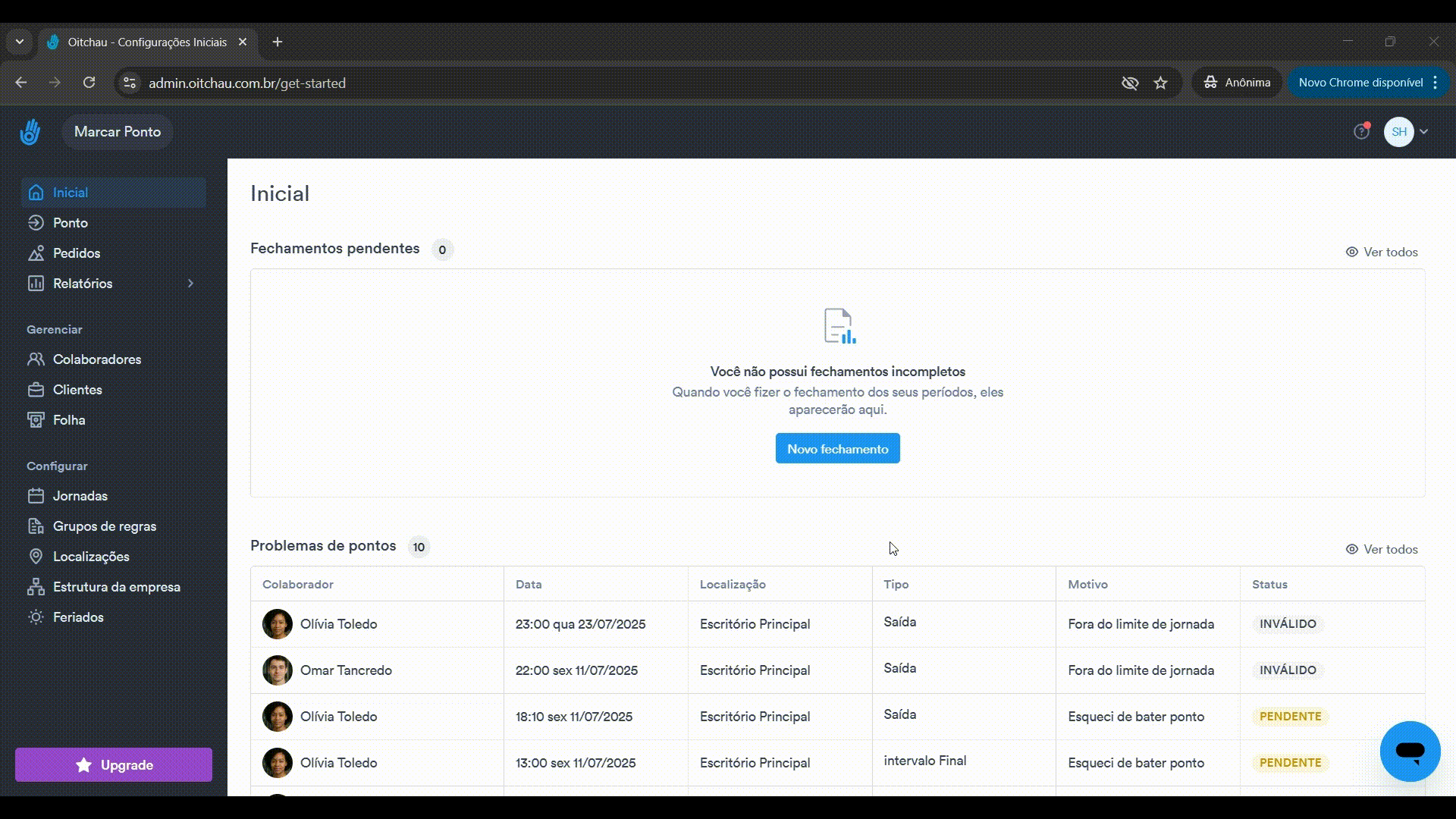Viewport: 1456px width, 819px height.
Task: Click the chat support bubble icon
Action: [x=1410, y=751]
